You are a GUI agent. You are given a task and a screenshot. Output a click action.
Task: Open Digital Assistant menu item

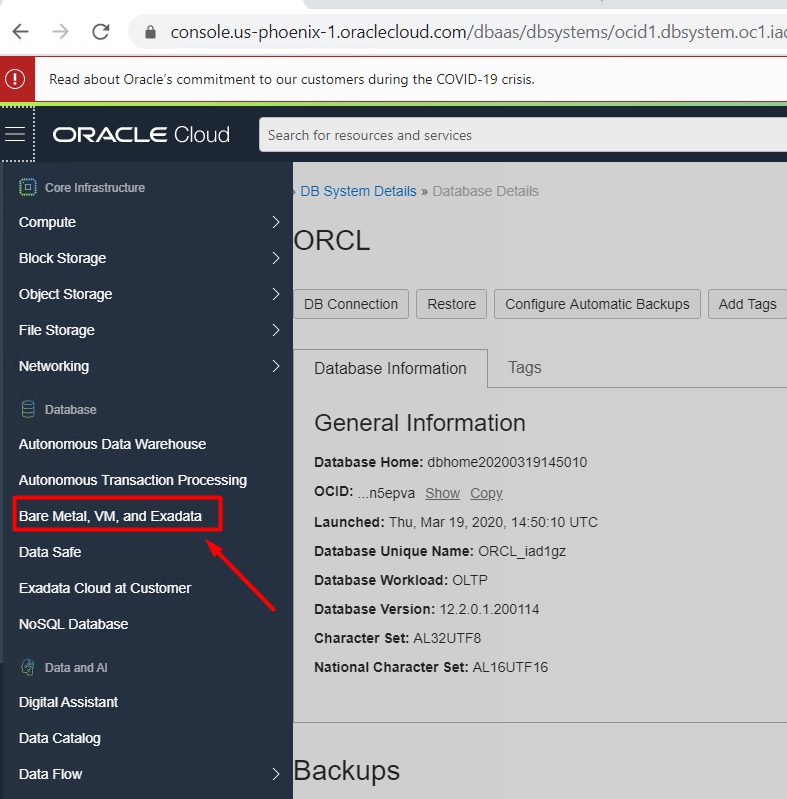point(68,702)
